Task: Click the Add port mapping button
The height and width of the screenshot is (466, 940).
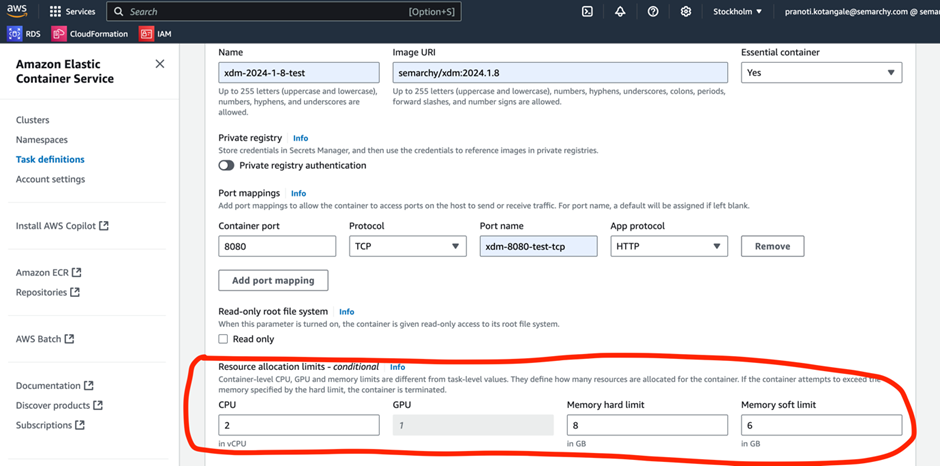Action: tap(273, 280)
